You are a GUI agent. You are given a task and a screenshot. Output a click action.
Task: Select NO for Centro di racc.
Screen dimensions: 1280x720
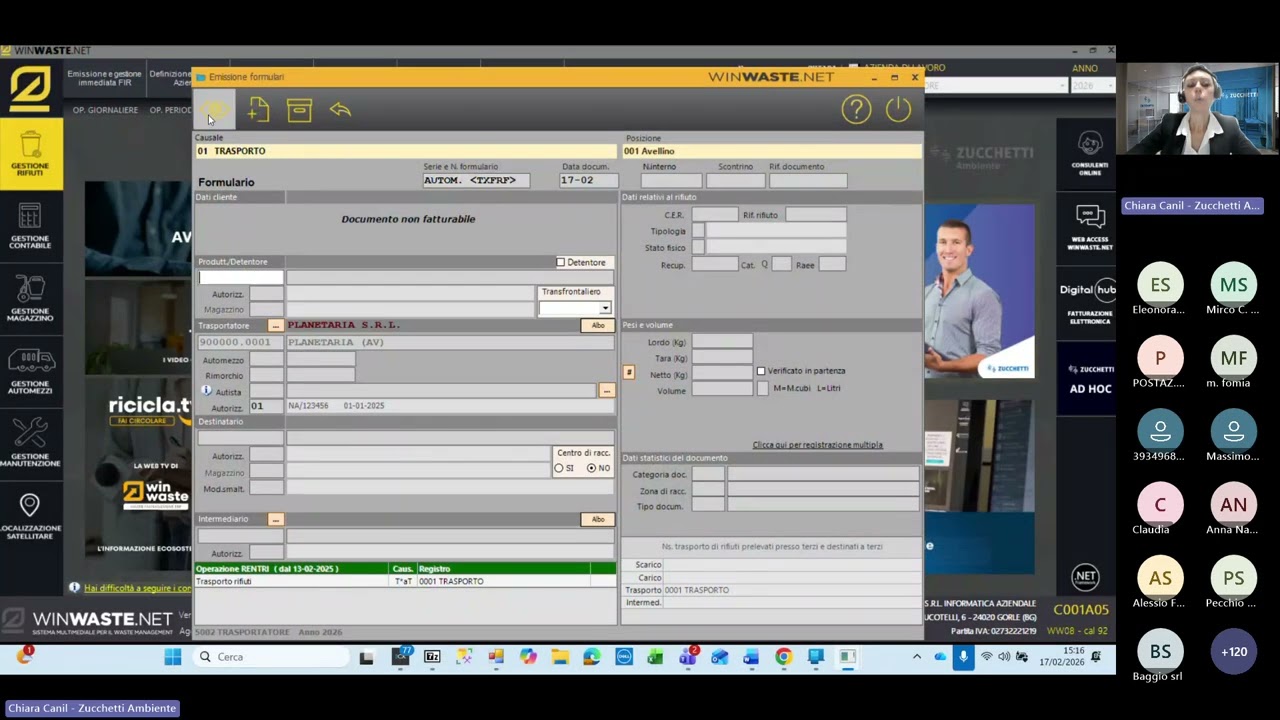tap(591, 468)
